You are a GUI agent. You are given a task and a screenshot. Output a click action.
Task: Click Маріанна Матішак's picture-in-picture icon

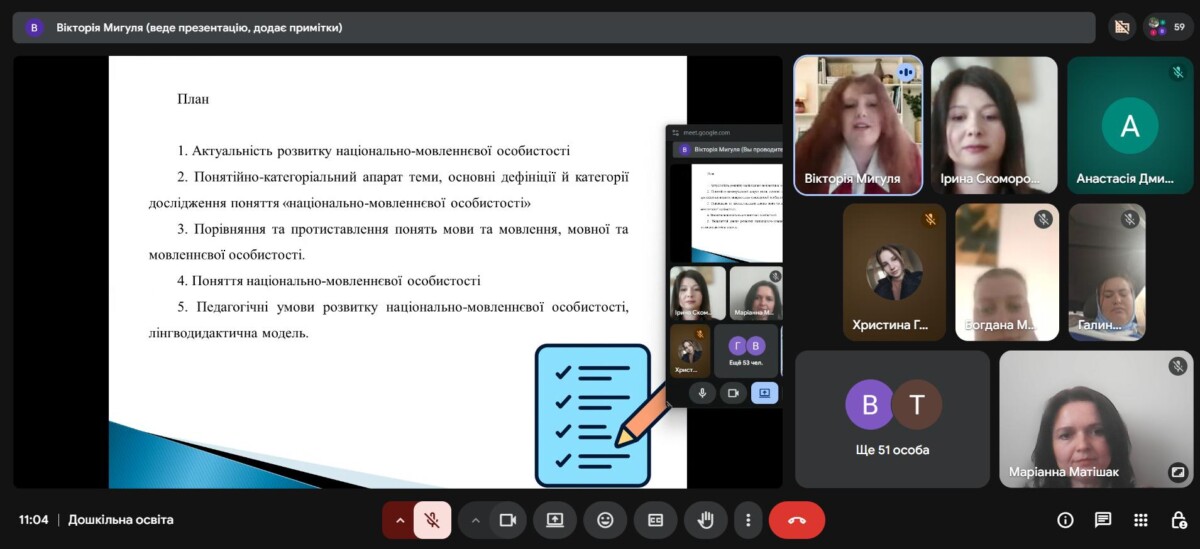click(1177, 471)
